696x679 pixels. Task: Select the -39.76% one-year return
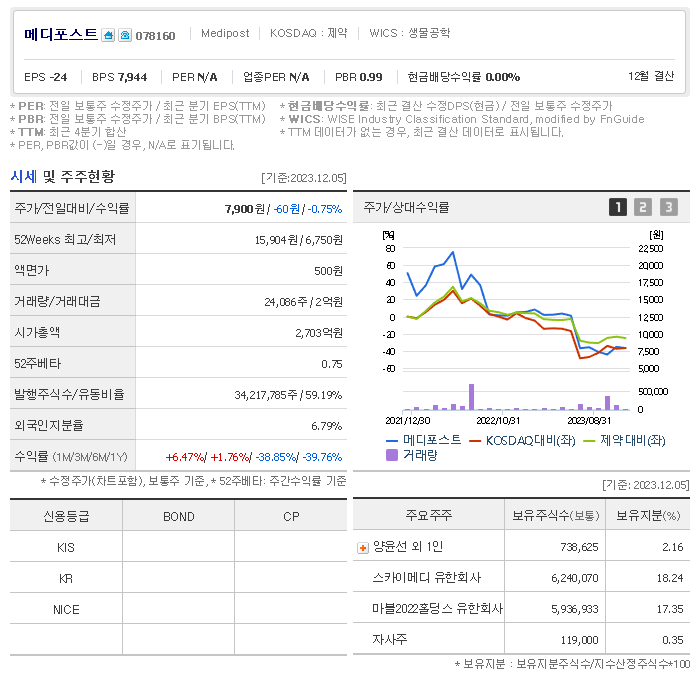coord(322,457)
